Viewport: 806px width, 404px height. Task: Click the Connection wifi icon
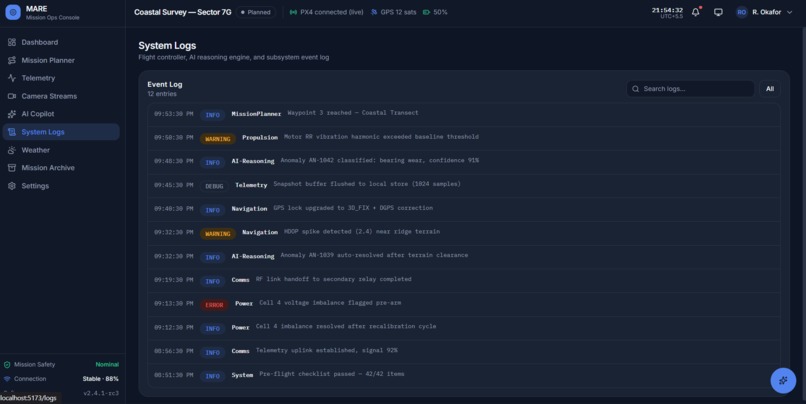click(7, 379)
